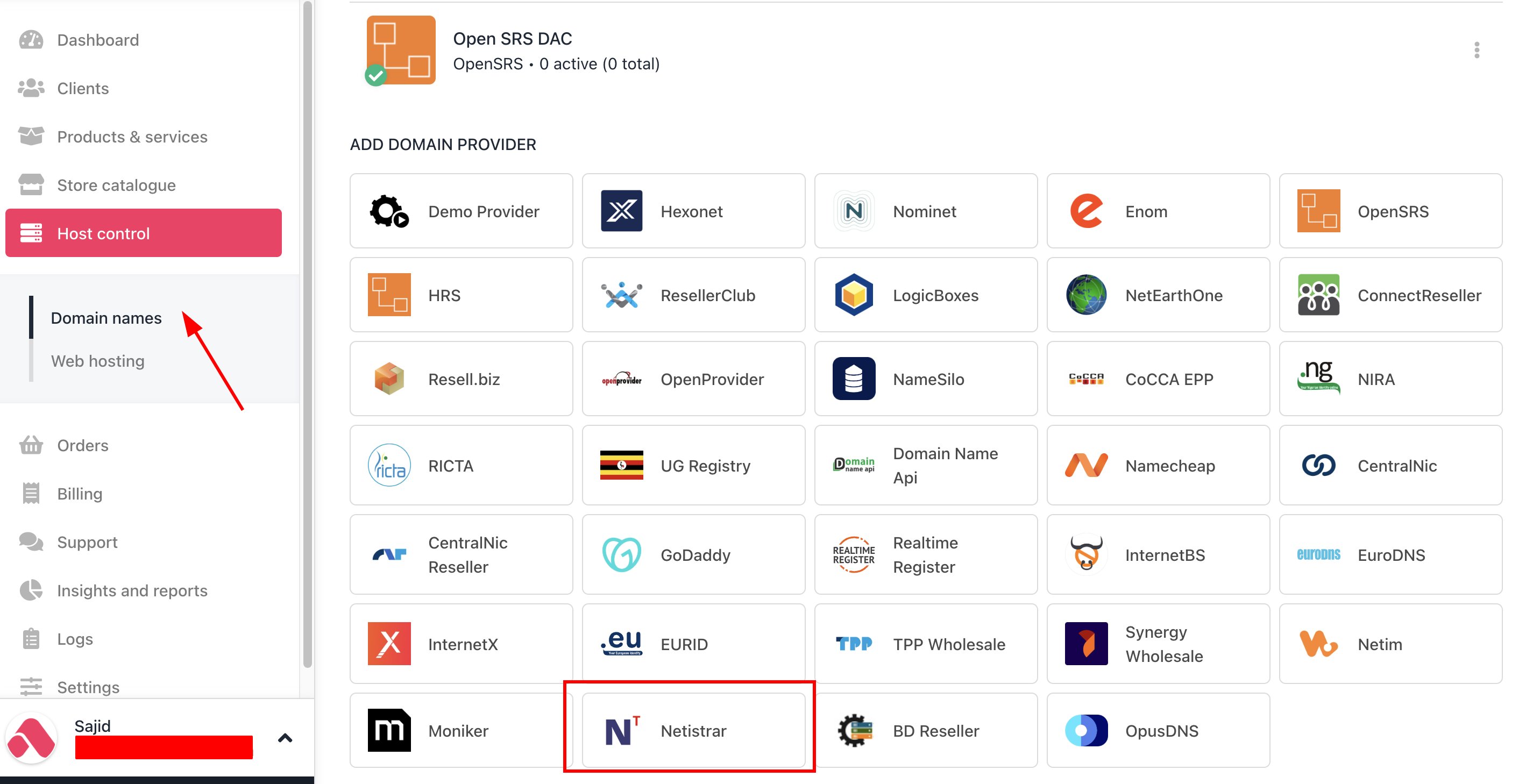Open the Web hosting submenu
Image resolution: width=1533 pixels, height=784 pixels.
click(97, 361)
